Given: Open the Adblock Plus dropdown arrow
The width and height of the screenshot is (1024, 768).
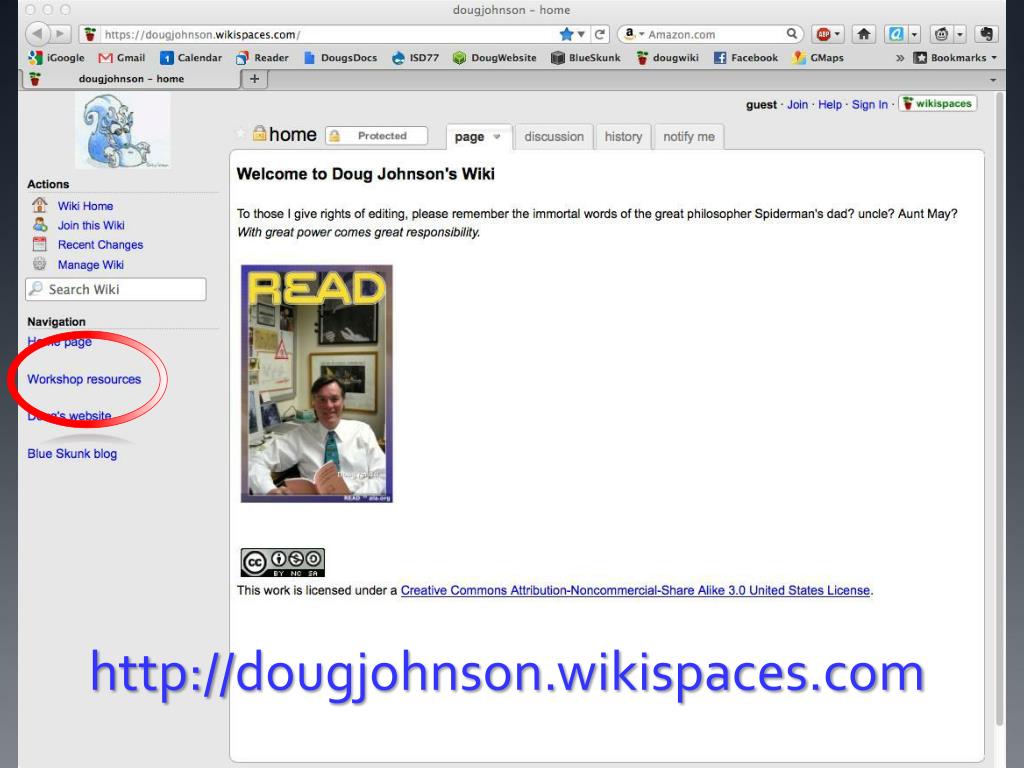Looking at the screenshot, I should point(837,34).
